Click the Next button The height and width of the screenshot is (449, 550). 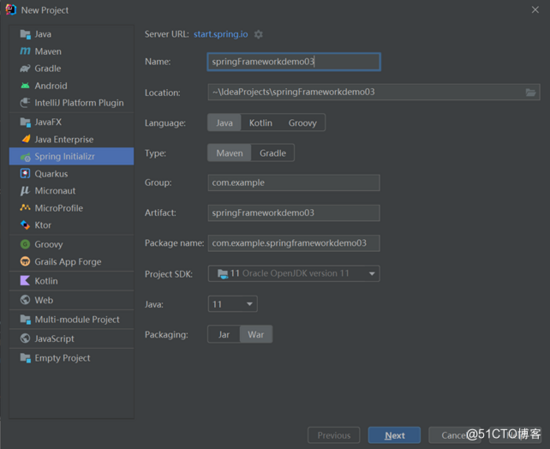[x=394, y=435]
